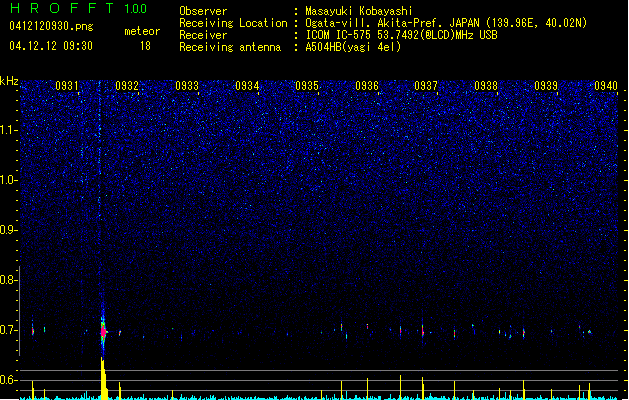629x400 pixels.
Task: Click the 0.6 kHz frequency label
Action: tap(9, 380)
